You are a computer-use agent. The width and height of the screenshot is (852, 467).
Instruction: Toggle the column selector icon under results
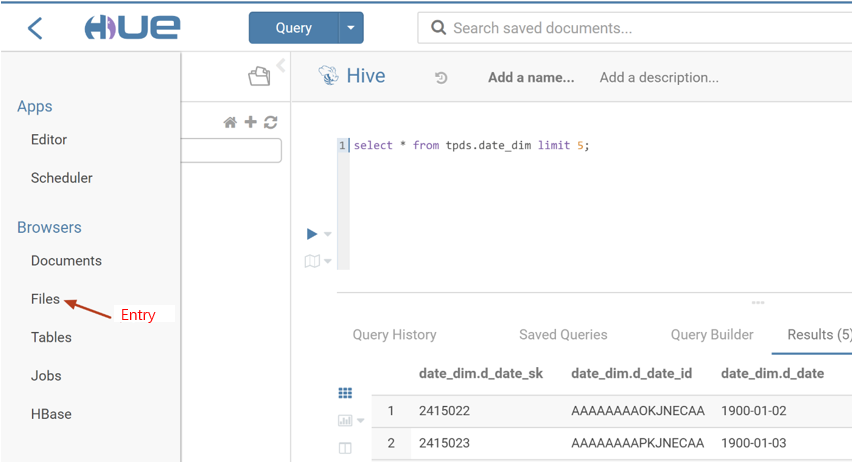[x=345, y=448]
